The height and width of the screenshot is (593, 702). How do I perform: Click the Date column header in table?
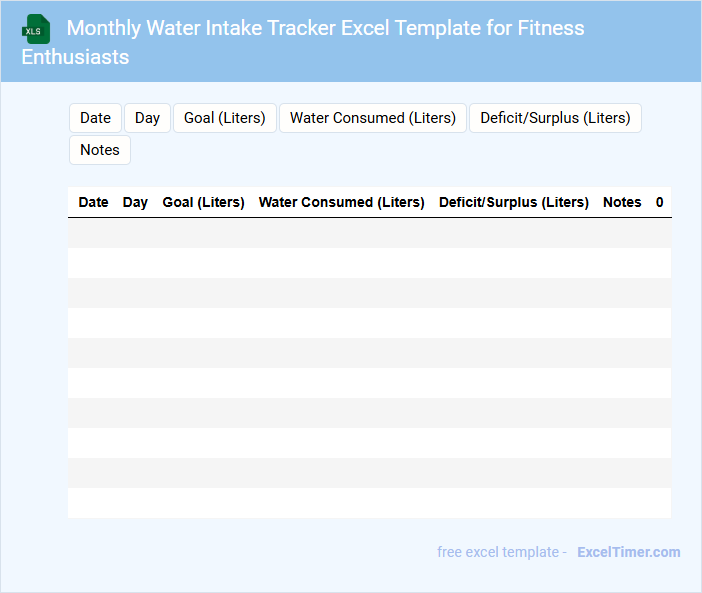(93, 202)
